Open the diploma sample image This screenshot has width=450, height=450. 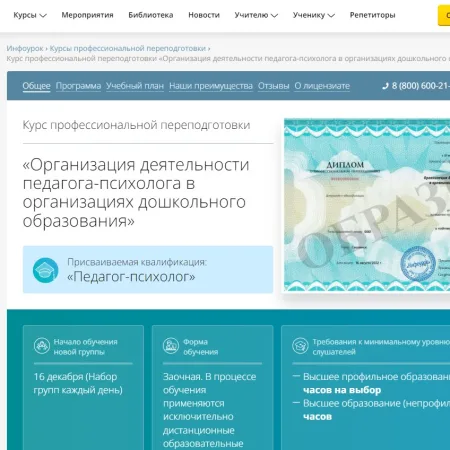pyautogui.click(x=367, y=205)
